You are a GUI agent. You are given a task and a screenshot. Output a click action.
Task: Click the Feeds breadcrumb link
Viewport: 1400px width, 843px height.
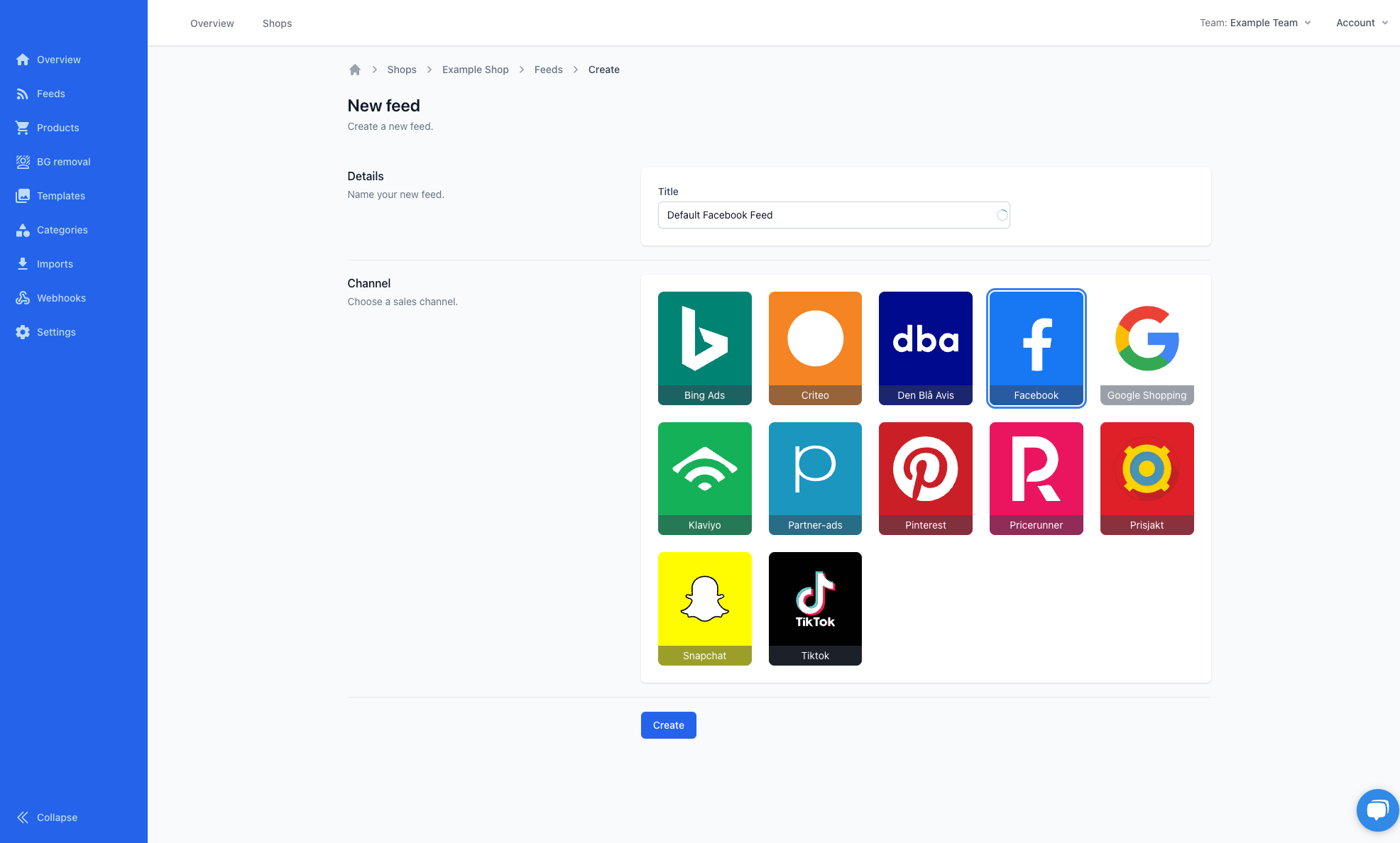[548, 69]
